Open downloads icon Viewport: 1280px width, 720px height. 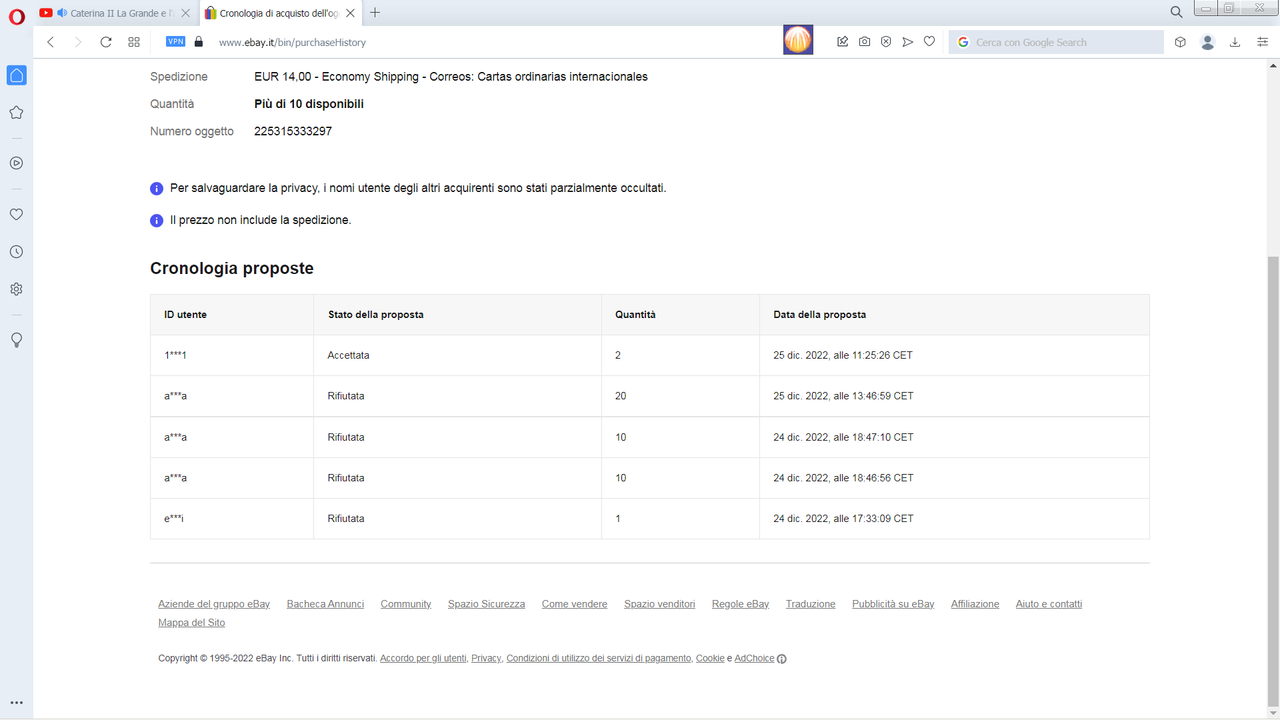click(x=1235, y=42)
